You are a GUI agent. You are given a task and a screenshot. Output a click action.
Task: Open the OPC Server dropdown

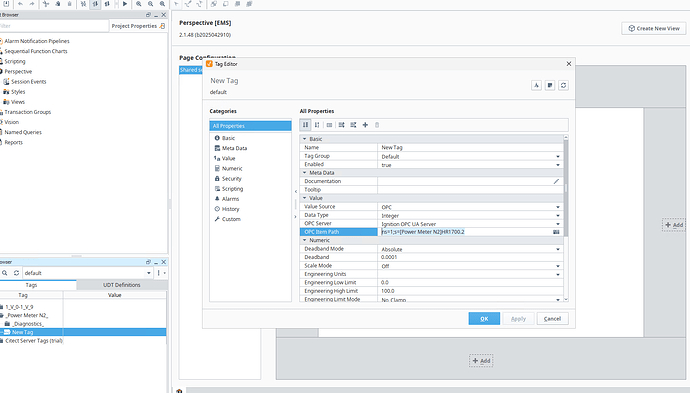(x=558, y=224)
